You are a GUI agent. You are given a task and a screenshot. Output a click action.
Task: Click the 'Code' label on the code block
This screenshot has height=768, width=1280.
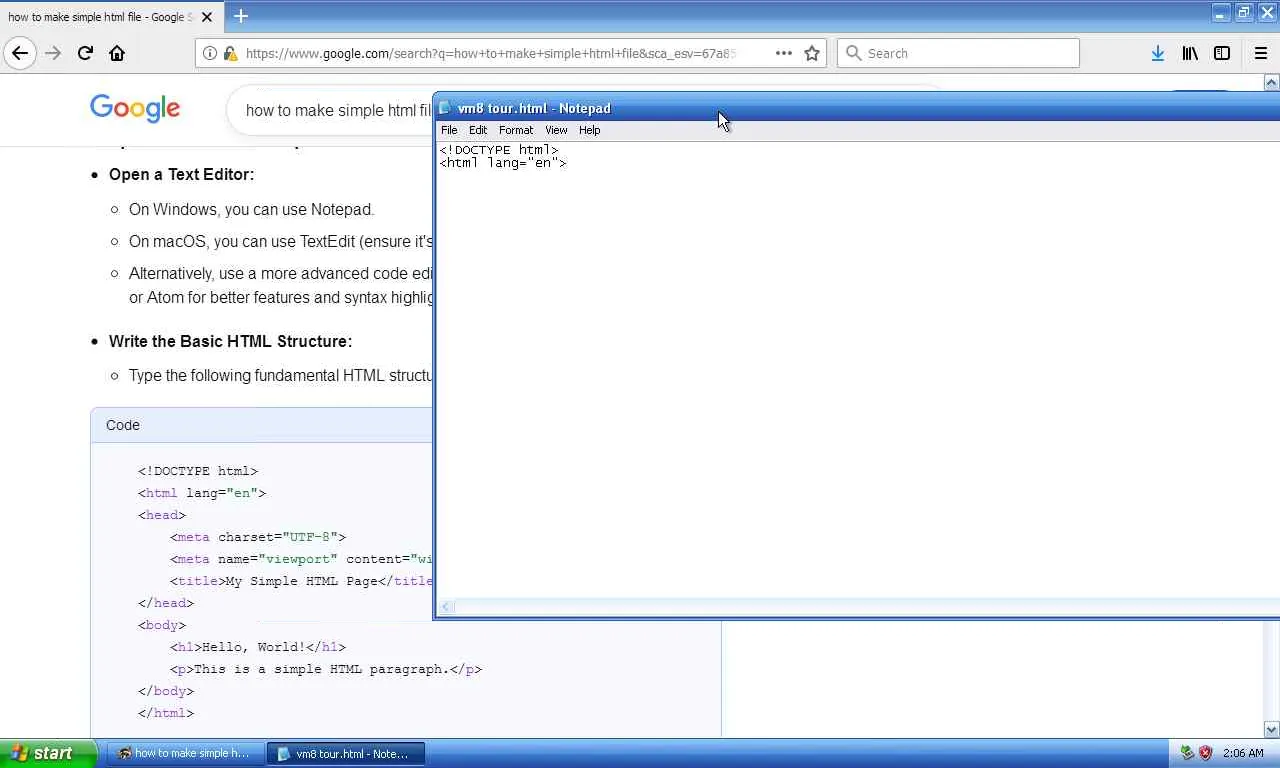click(x=123, y=425)
